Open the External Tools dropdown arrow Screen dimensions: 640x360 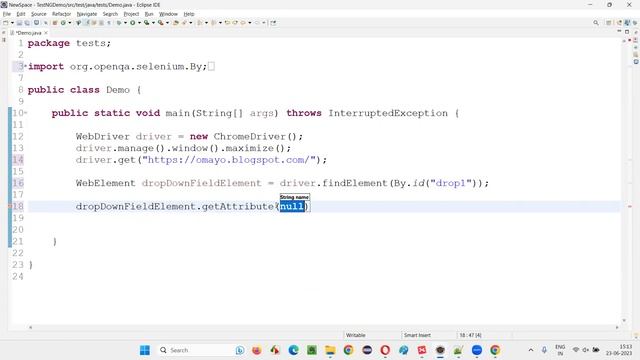[167, 23]
